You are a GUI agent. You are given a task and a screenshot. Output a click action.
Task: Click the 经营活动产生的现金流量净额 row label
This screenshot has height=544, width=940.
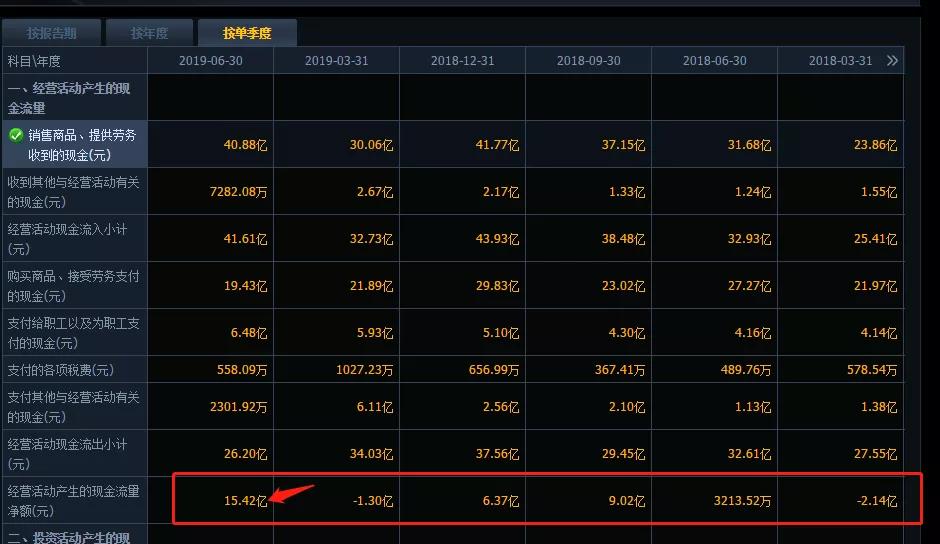(74, 501)
